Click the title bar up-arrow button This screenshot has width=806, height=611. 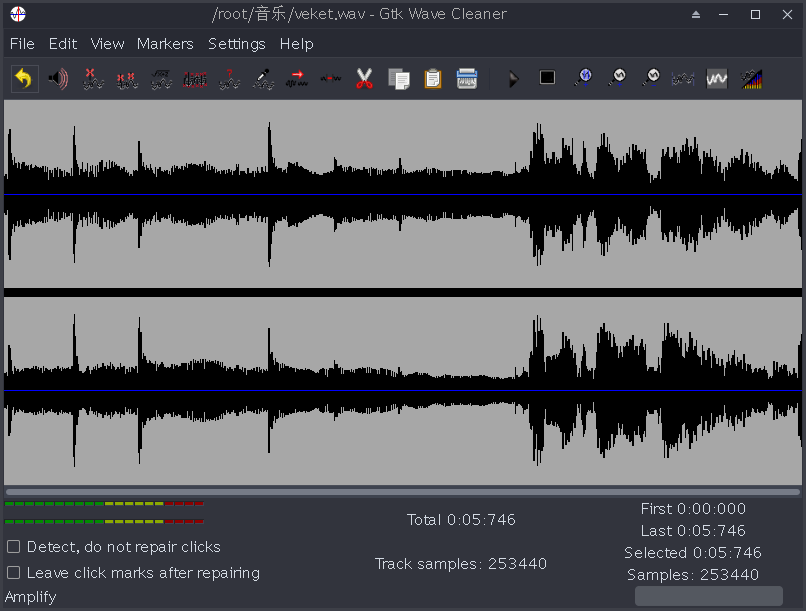pos(695,14)
